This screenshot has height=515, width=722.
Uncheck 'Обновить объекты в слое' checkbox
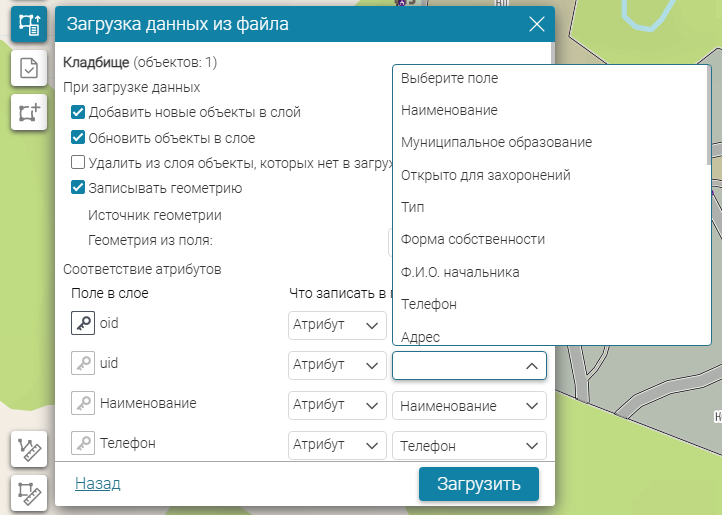(78, 138)
